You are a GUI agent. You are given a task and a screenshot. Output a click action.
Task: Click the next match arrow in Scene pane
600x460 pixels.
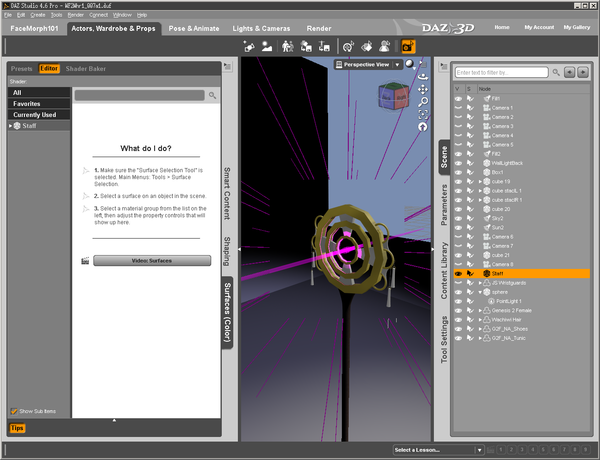point(583,72)
